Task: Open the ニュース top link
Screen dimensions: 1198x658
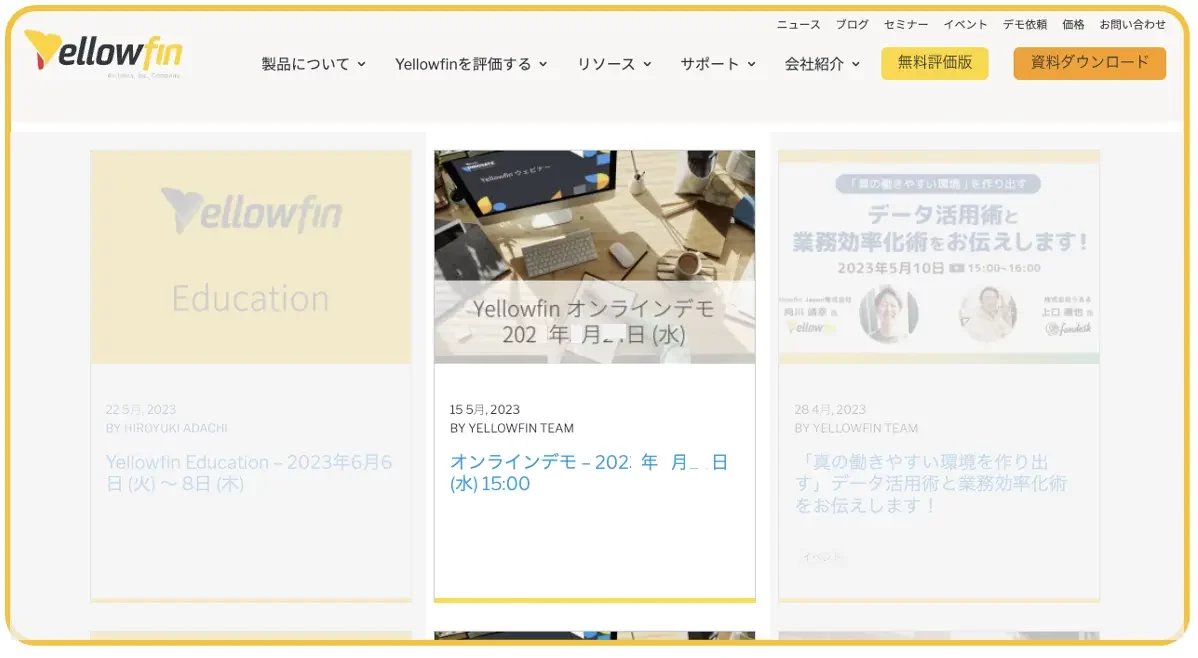Action: [798, 25]
